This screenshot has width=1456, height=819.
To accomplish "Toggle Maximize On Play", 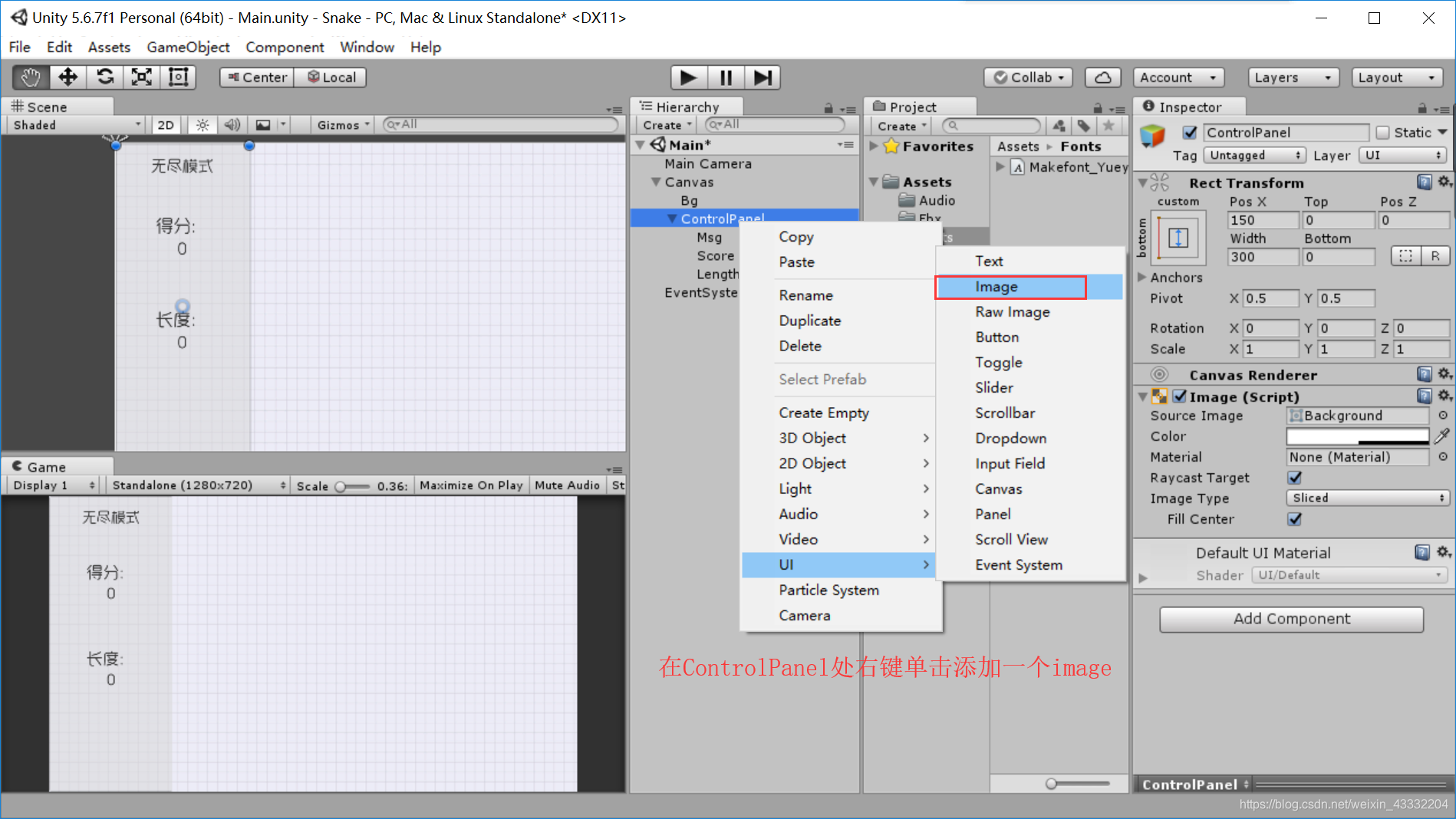I will [x=471, y=485].
